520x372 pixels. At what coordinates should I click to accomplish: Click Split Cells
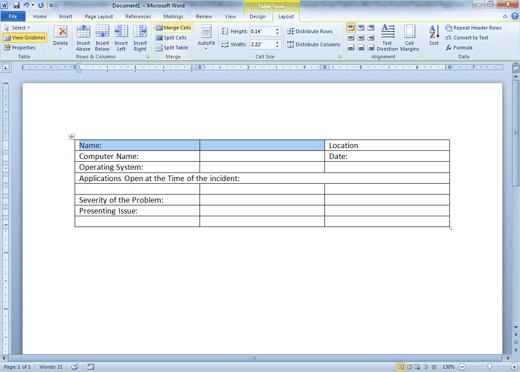[171, 38]
